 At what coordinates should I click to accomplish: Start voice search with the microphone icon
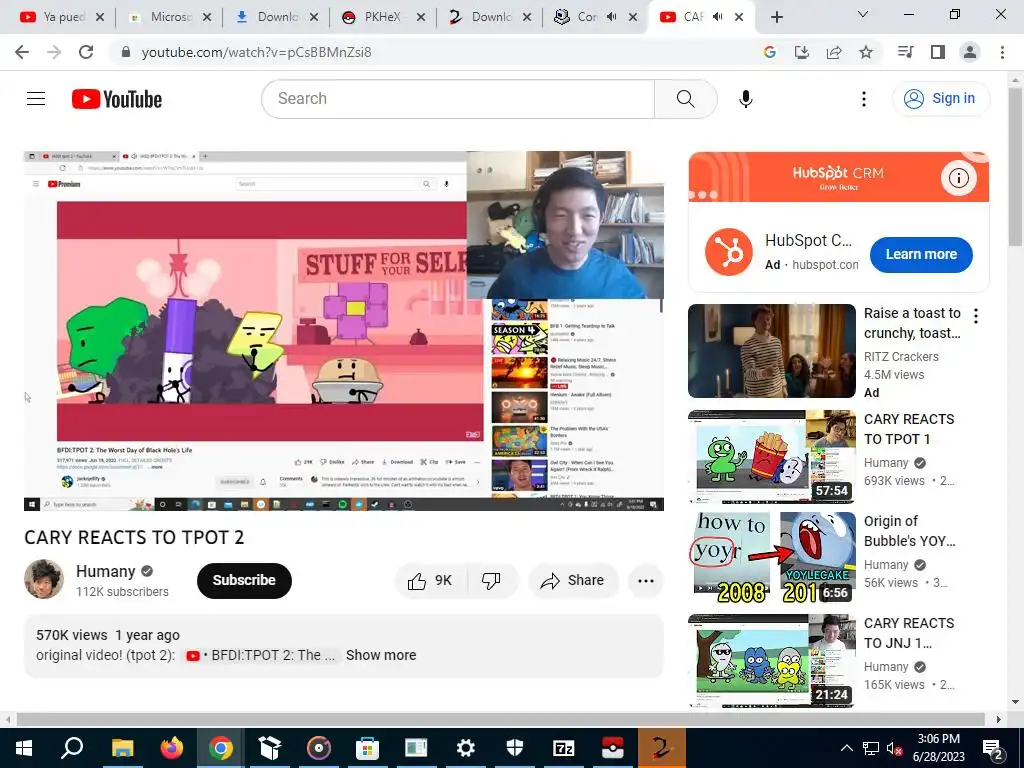(x=746, y=99)
